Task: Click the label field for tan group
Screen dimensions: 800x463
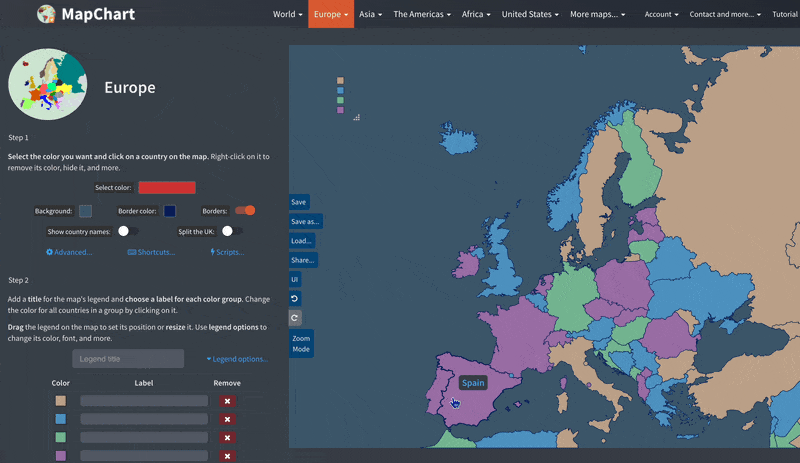Action: (144, 401)
